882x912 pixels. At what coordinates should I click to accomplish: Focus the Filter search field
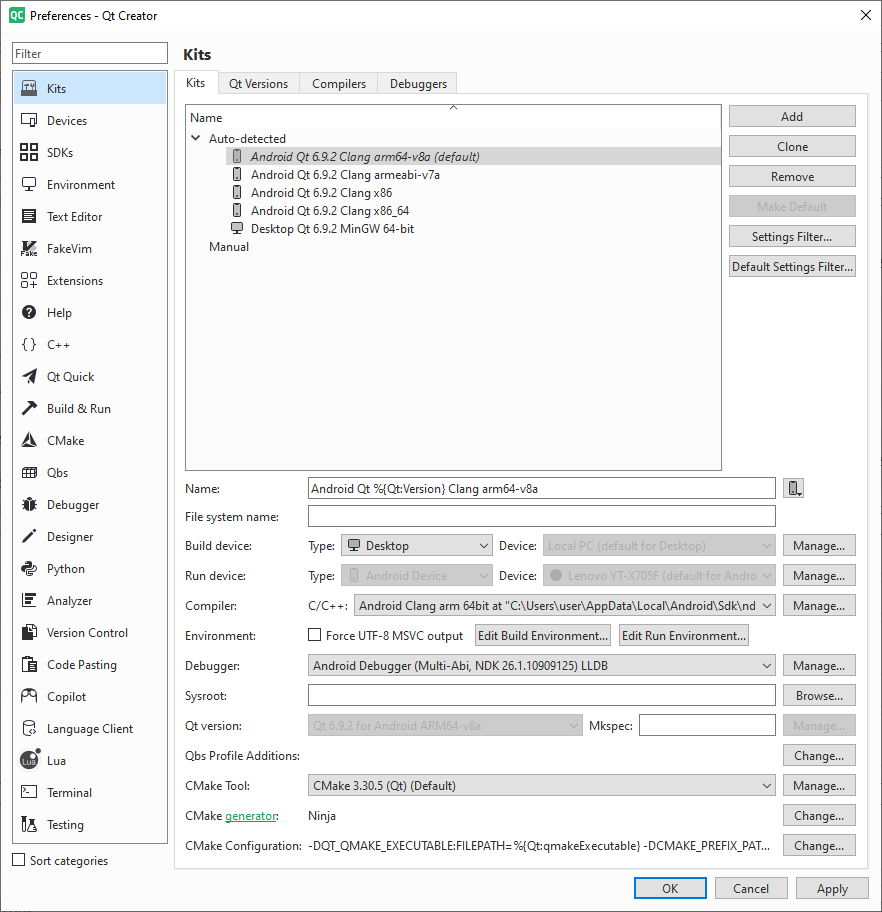(x=90, y=54)
